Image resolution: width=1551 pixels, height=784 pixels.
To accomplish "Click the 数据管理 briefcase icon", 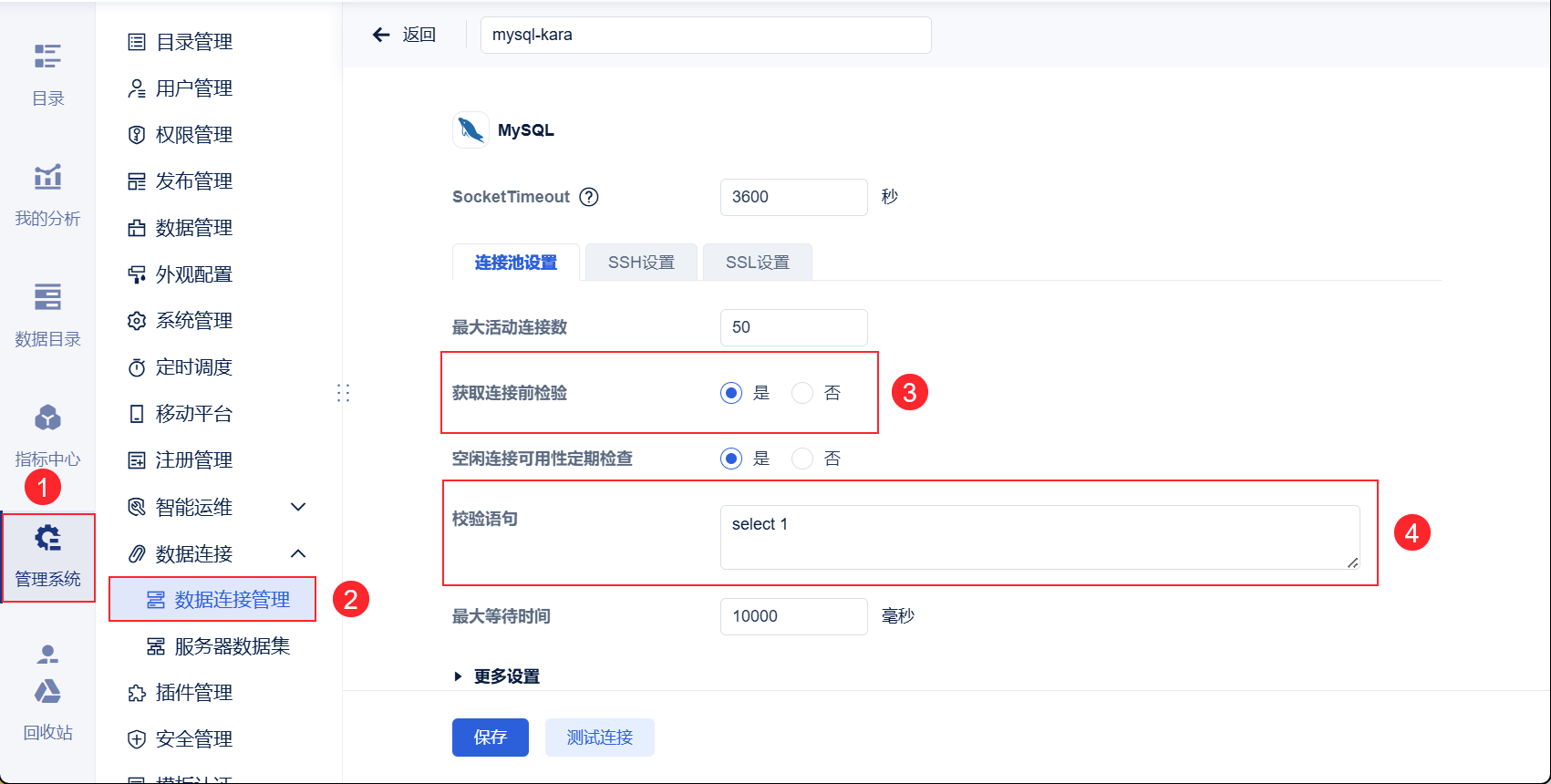I will (137, 228).
